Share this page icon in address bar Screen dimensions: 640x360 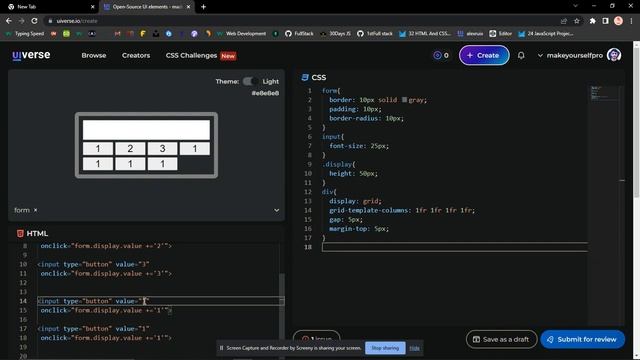[x=564, y=21]
